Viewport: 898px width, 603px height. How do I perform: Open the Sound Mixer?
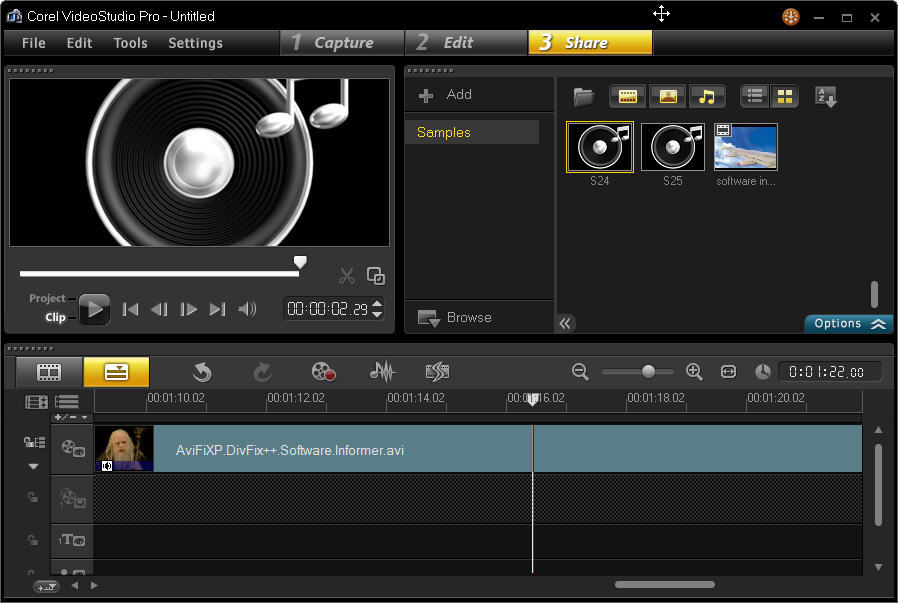click(x=382, y=372)
